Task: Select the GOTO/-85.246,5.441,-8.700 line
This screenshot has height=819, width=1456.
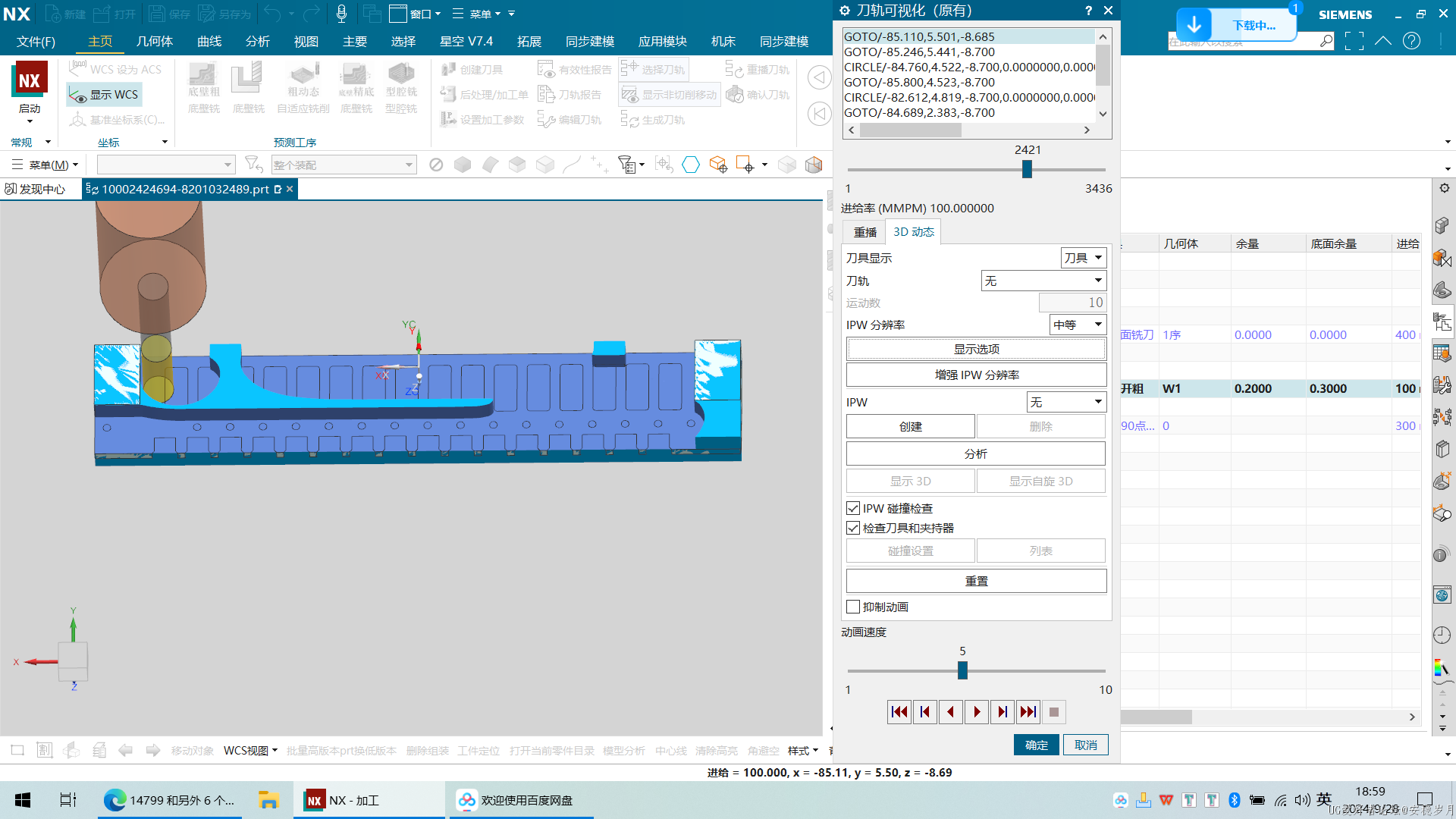Action: tap(968, 52)
